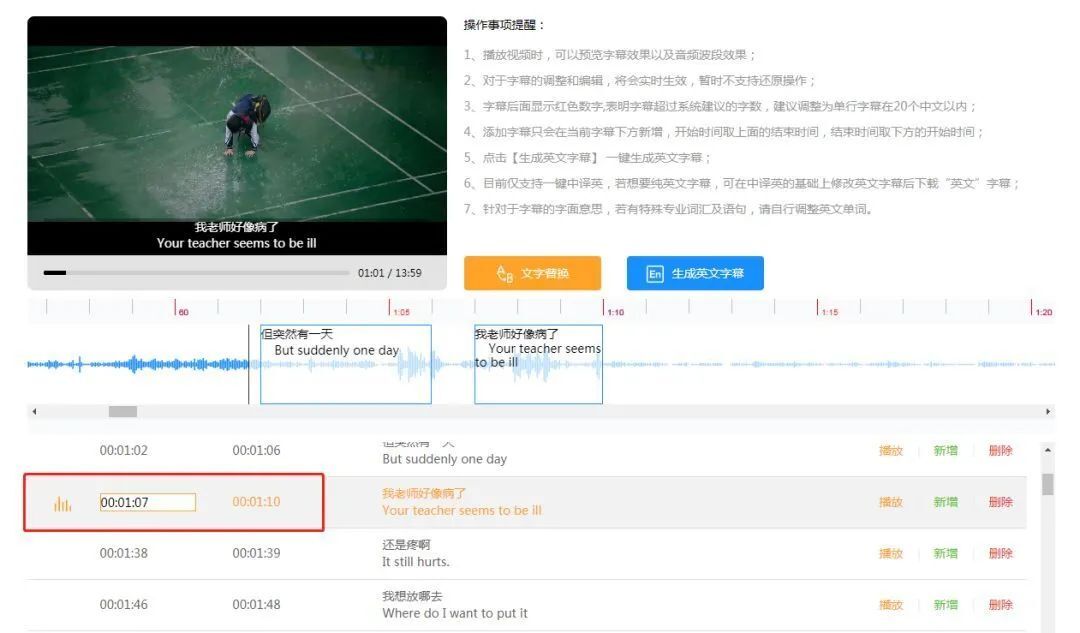Edit the subtitle text 'Your teacher seems to be ill'
This screenshot has height=633, width=1080.
click(461, 510)
